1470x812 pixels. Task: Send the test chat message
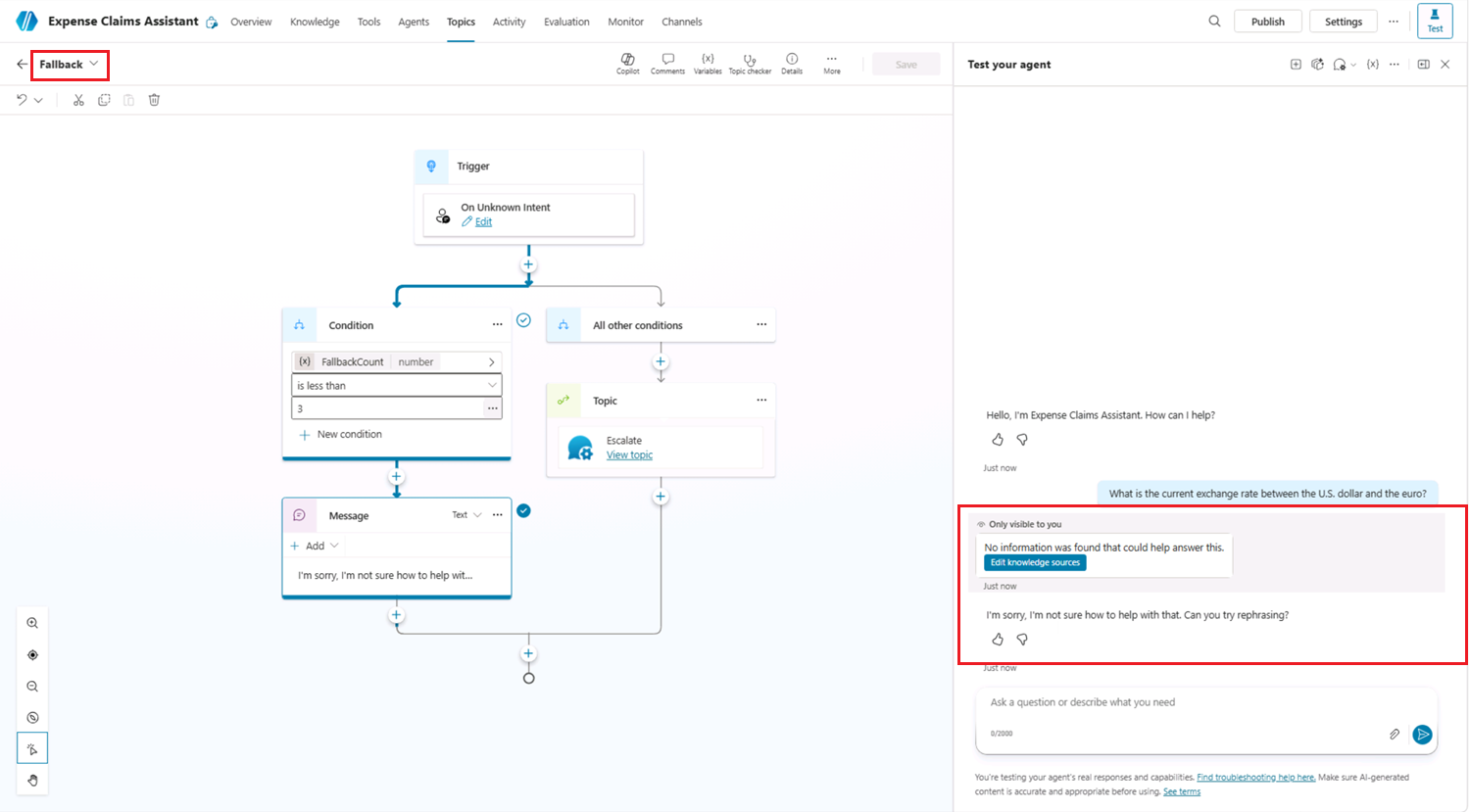pos(1422,734)
